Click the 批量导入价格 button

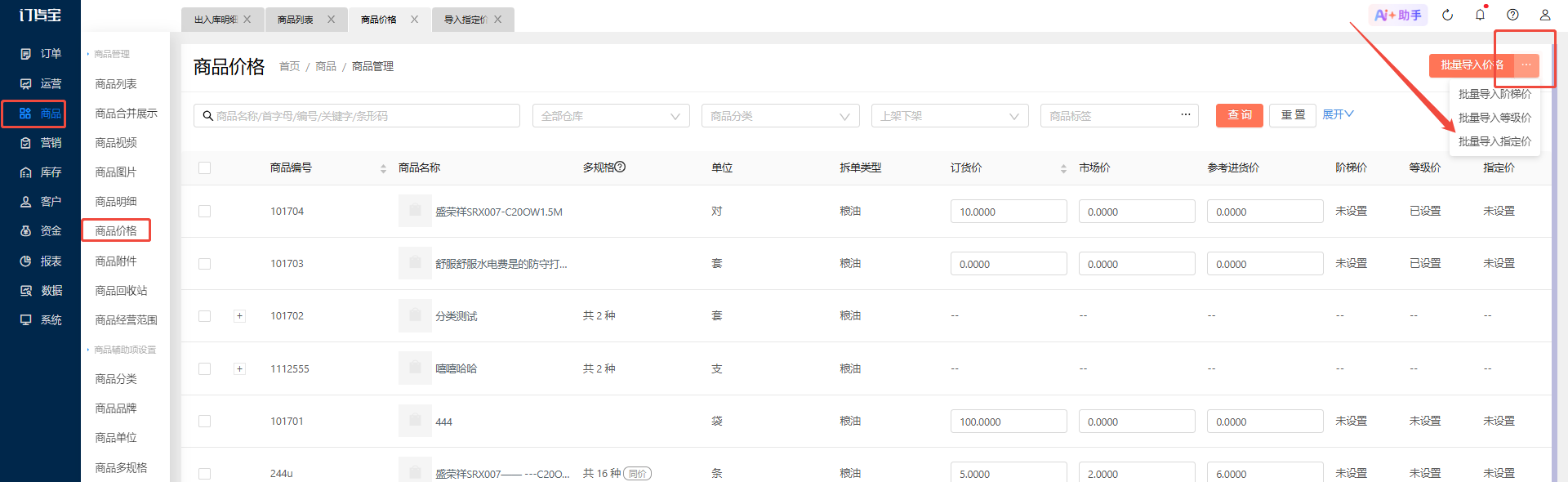point(1472,65)
